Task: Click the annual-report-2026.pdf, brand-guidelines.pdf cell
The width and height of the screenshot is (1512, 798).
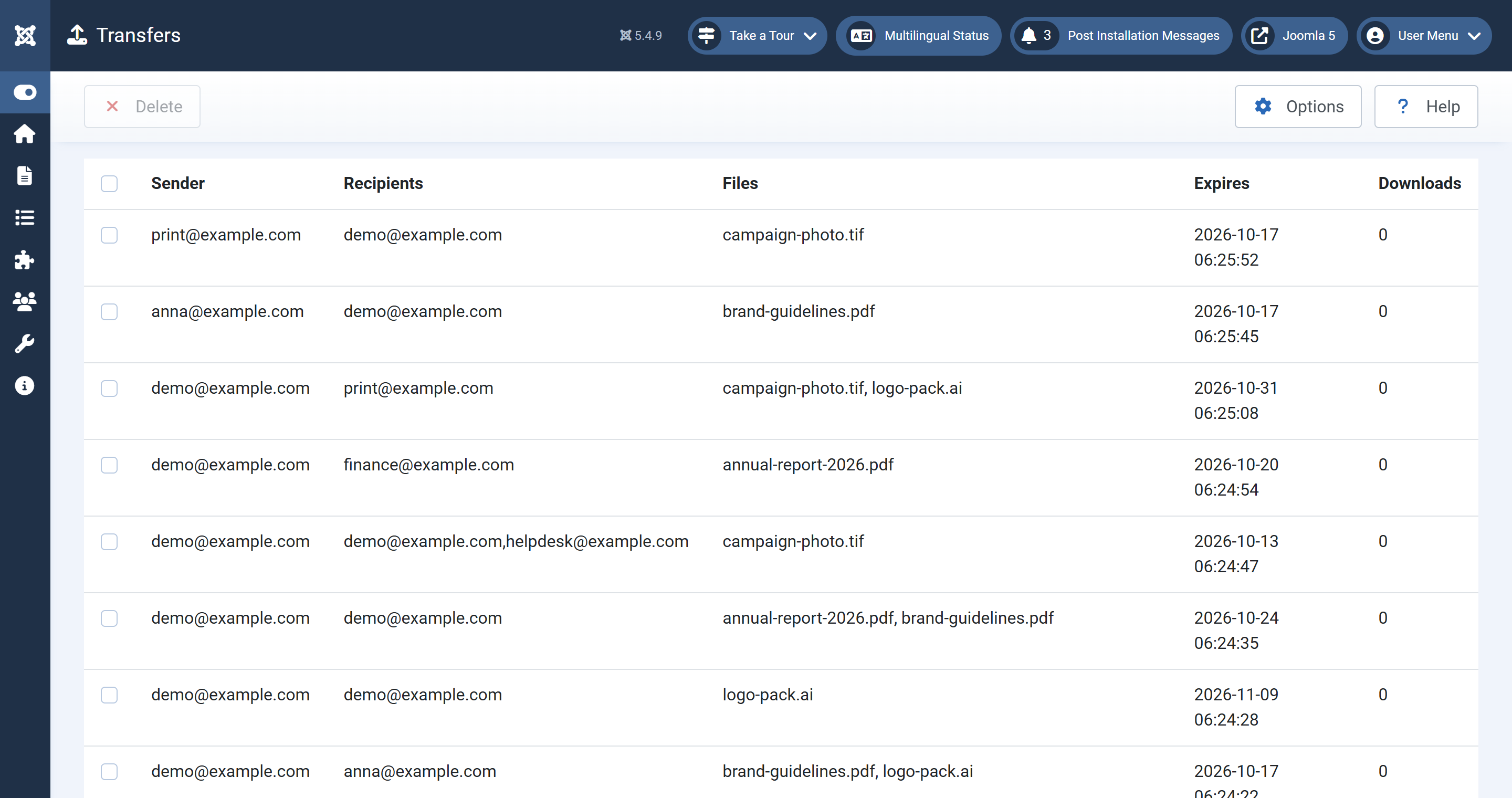Action: click(x=887, y=618)
